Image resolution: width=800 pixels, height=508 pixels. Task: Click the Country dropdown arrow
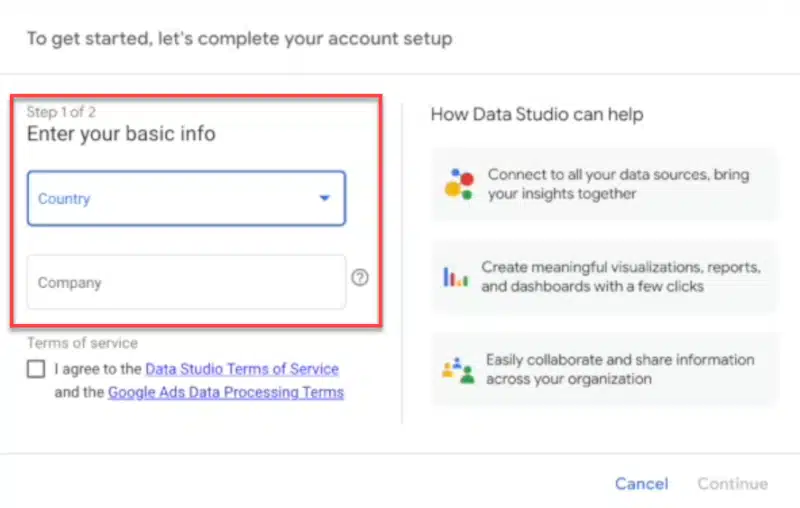[x=324, y=198]
